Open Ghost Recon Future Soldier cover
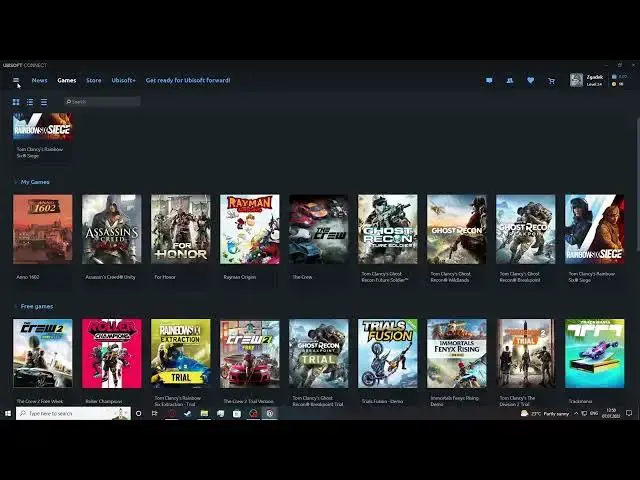 388,229
